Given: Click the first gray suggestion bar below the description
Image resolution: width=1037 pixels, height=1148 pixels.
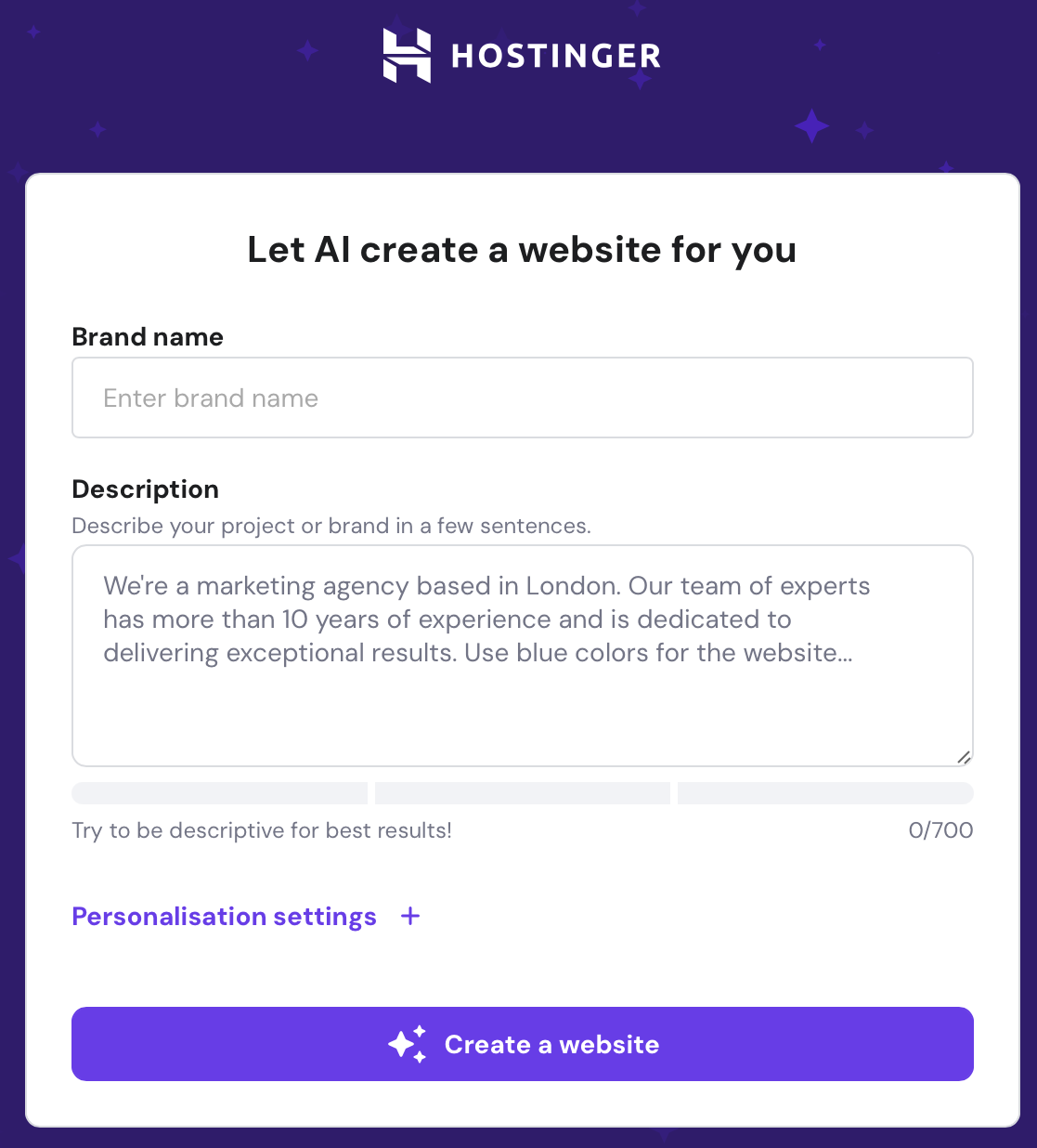Looking at the screenshot, I should [x=219, y=792].
